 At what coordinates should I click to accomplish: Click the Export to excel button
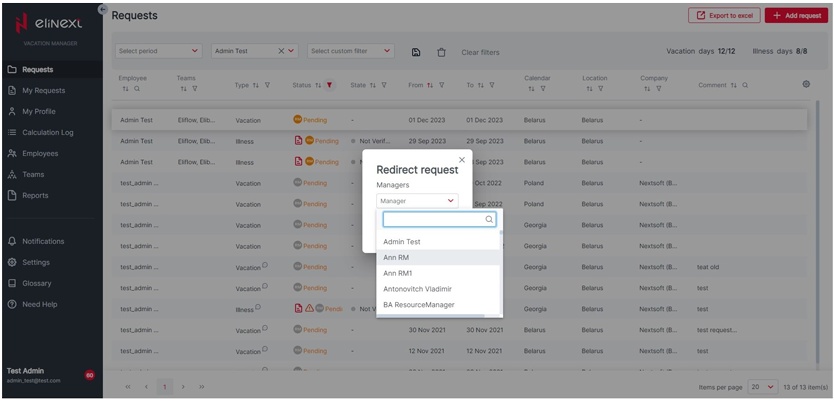pyautogui.click(x=724, y=15)
